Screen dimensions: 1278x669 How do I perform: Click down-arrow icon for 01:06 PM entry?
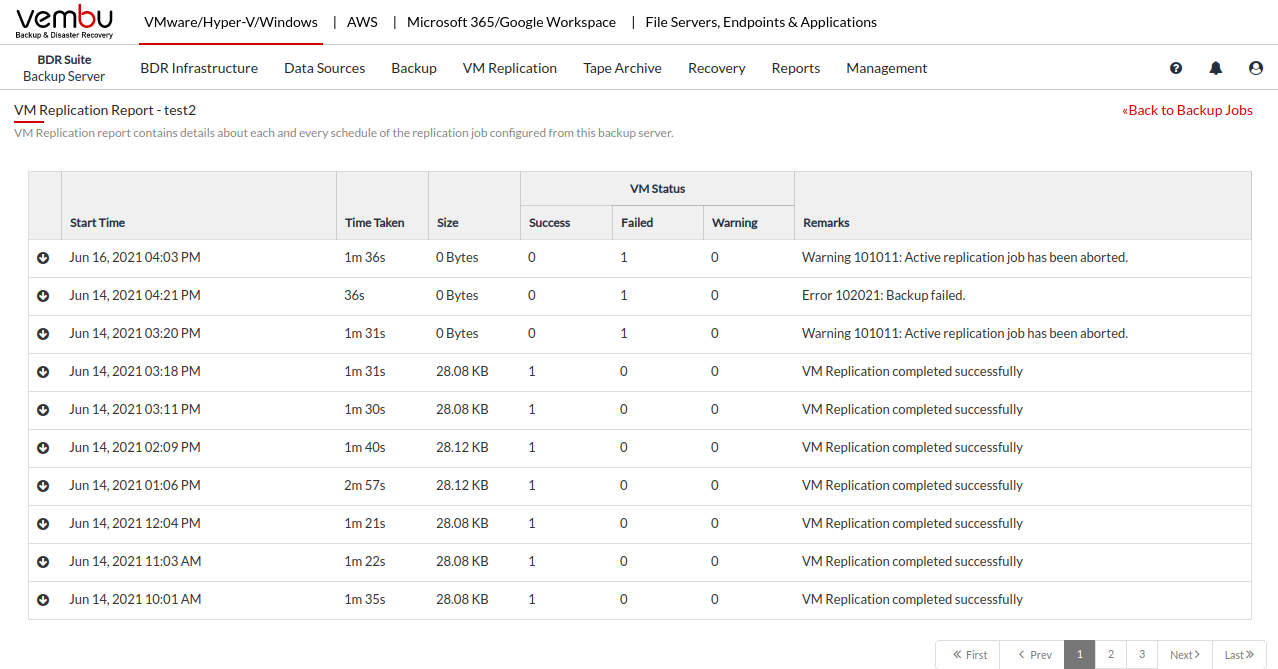coord(43,486)
